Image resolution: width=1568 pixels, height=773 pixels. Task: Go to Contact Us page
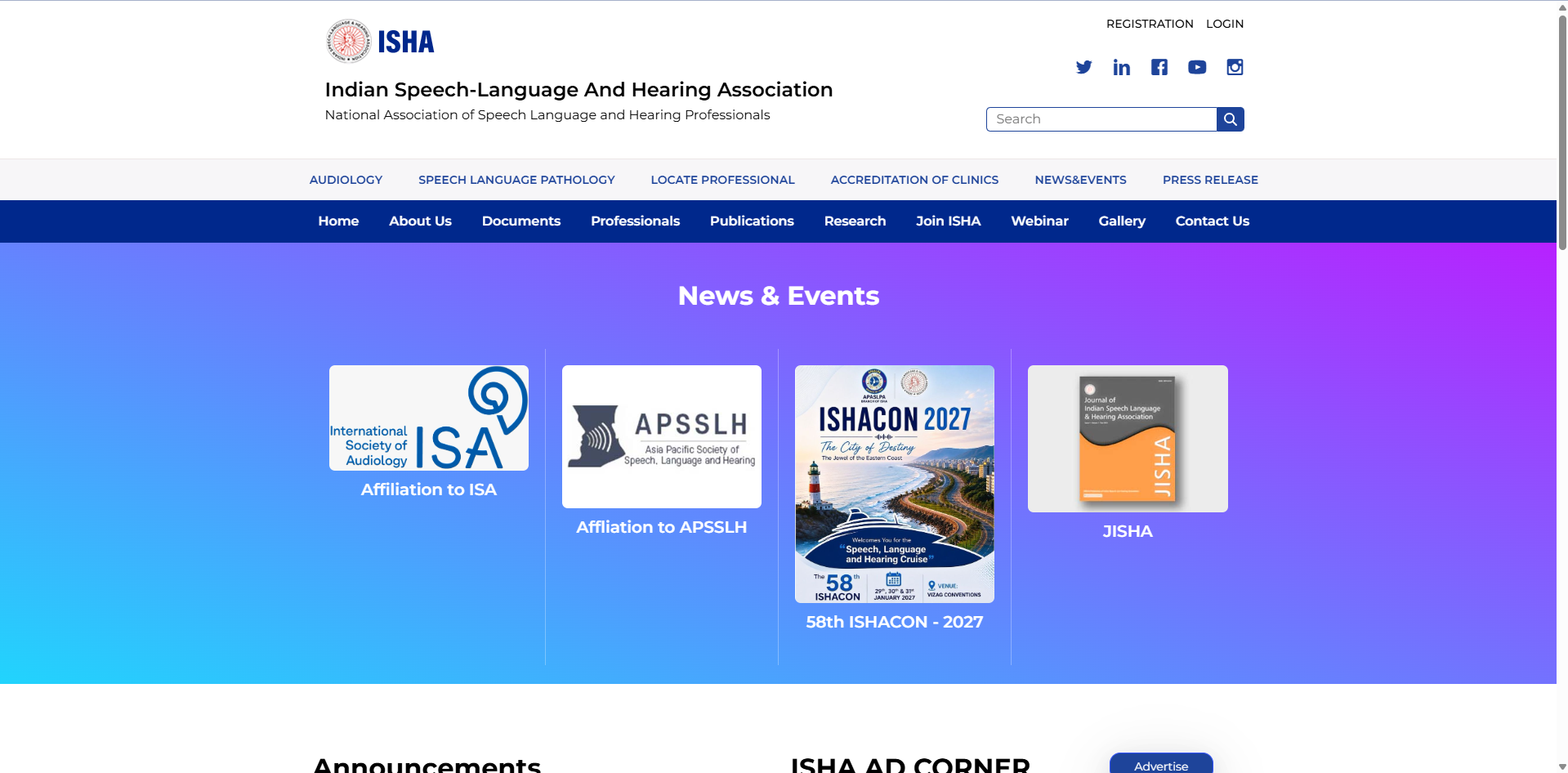[1212, 221]
